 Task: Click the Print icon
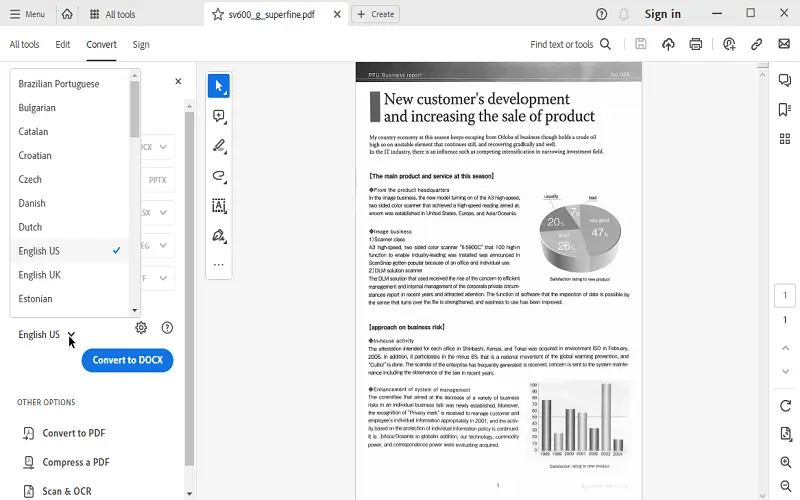(x=696, y=44)
